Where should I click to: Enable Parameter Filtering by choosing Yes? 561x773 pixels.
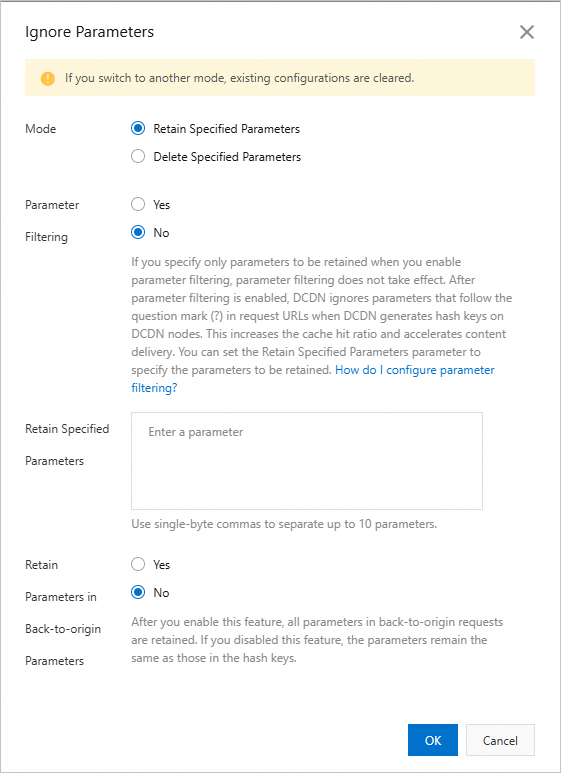point(138,205)
